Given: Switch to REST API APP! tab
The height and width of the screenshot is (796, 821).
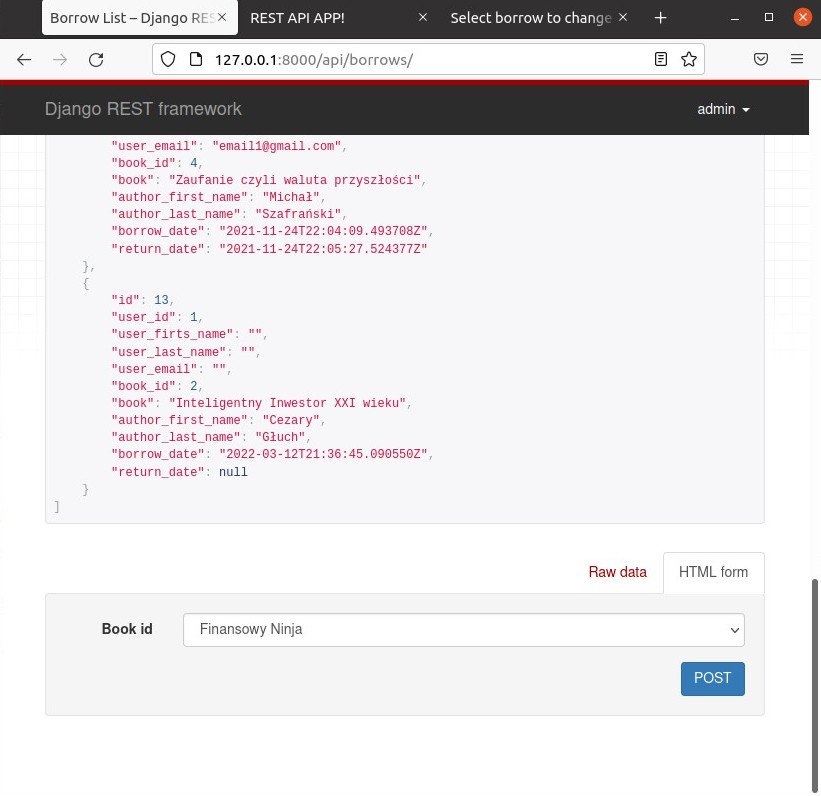Looking at the screenshot, I should pyautogui.click(x=330, y=18).
